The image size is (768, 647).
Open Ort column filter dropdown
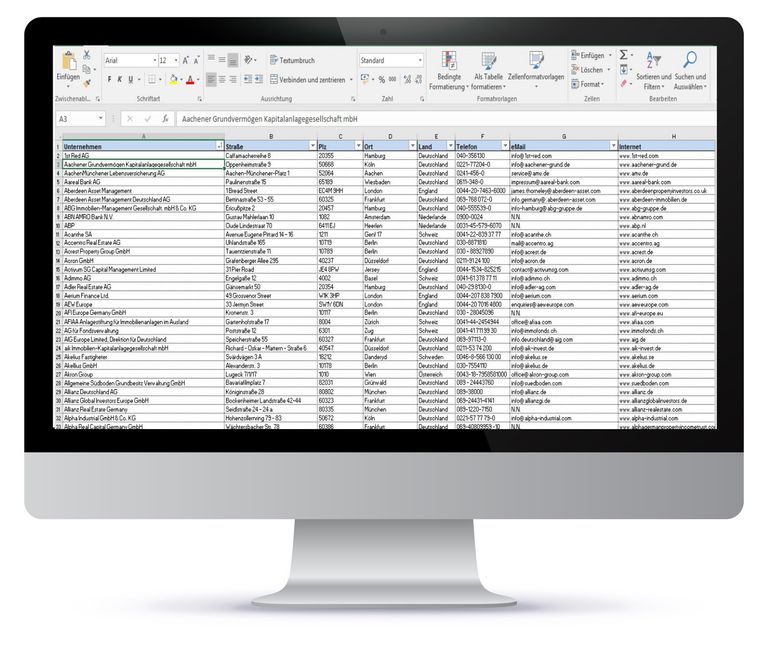[x=412, y=146]
